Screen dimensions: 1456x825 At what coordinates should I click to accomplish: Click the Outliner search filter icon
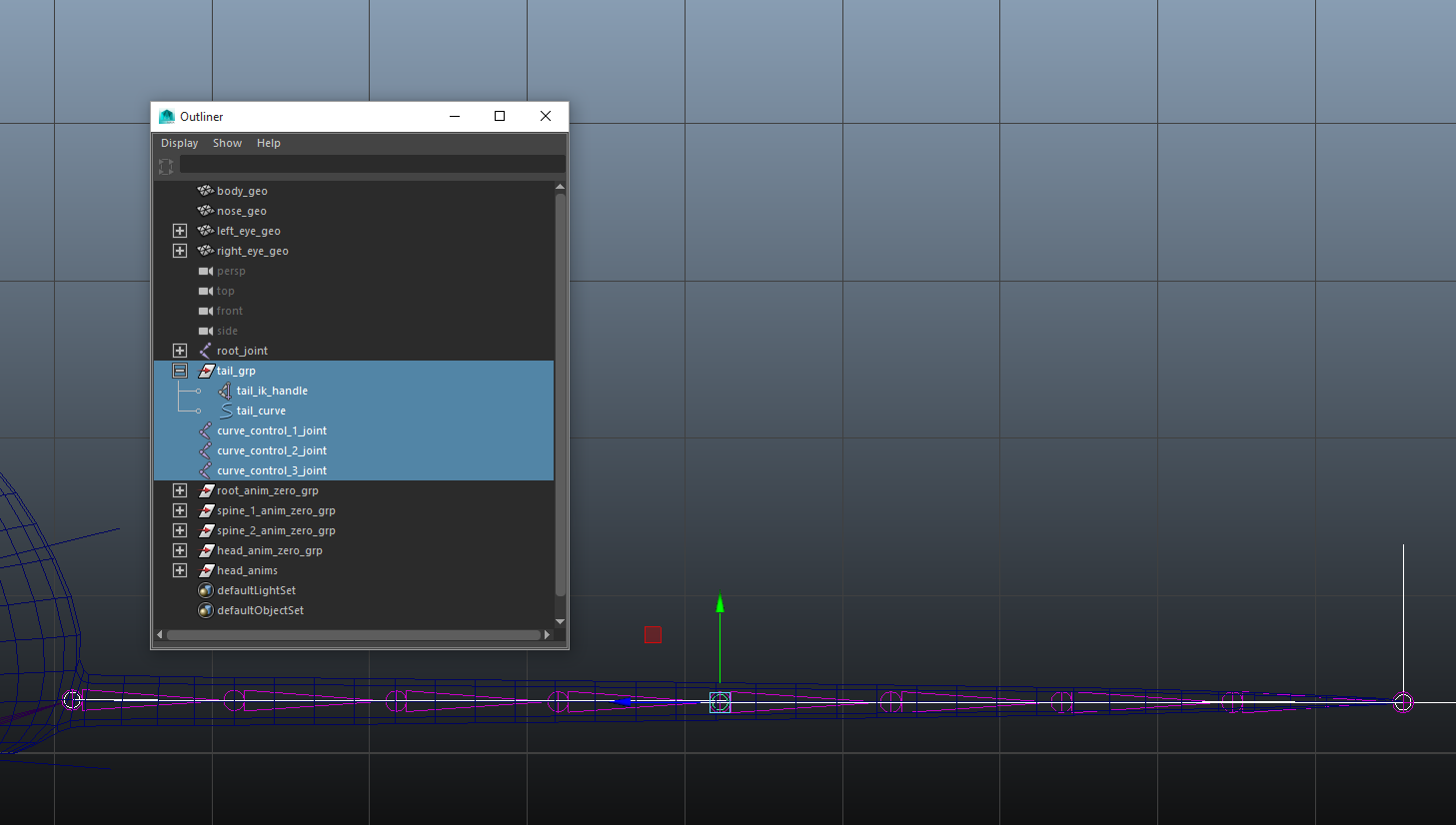(x=166, y=166)
